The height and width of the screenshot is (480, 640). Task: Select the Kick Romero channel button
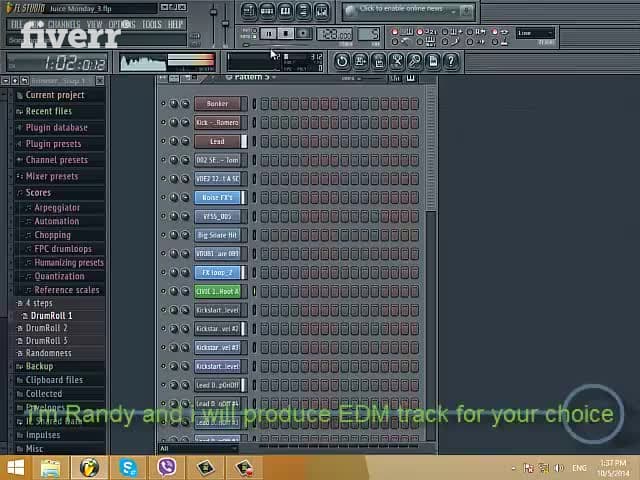[217, 122]
